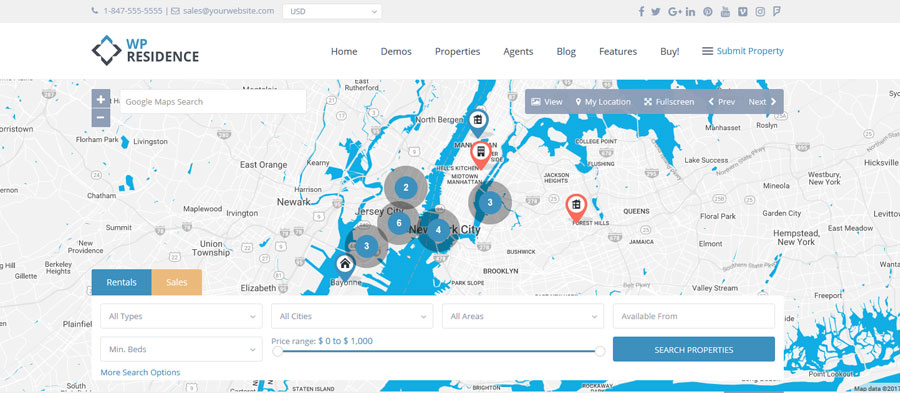The image size is (900, 393).
Task: Open the Instagram social icon
Action: (760, 11)
